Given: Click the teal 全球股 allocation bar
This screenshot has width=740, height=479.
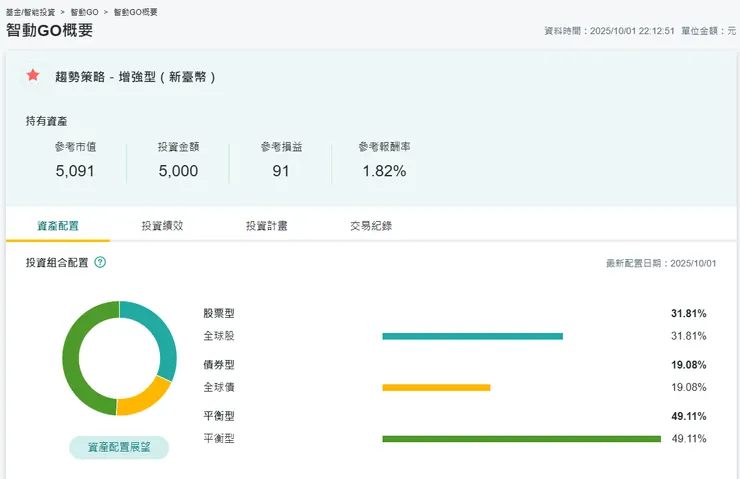Looking at the screenshot, I should point(472,336).
